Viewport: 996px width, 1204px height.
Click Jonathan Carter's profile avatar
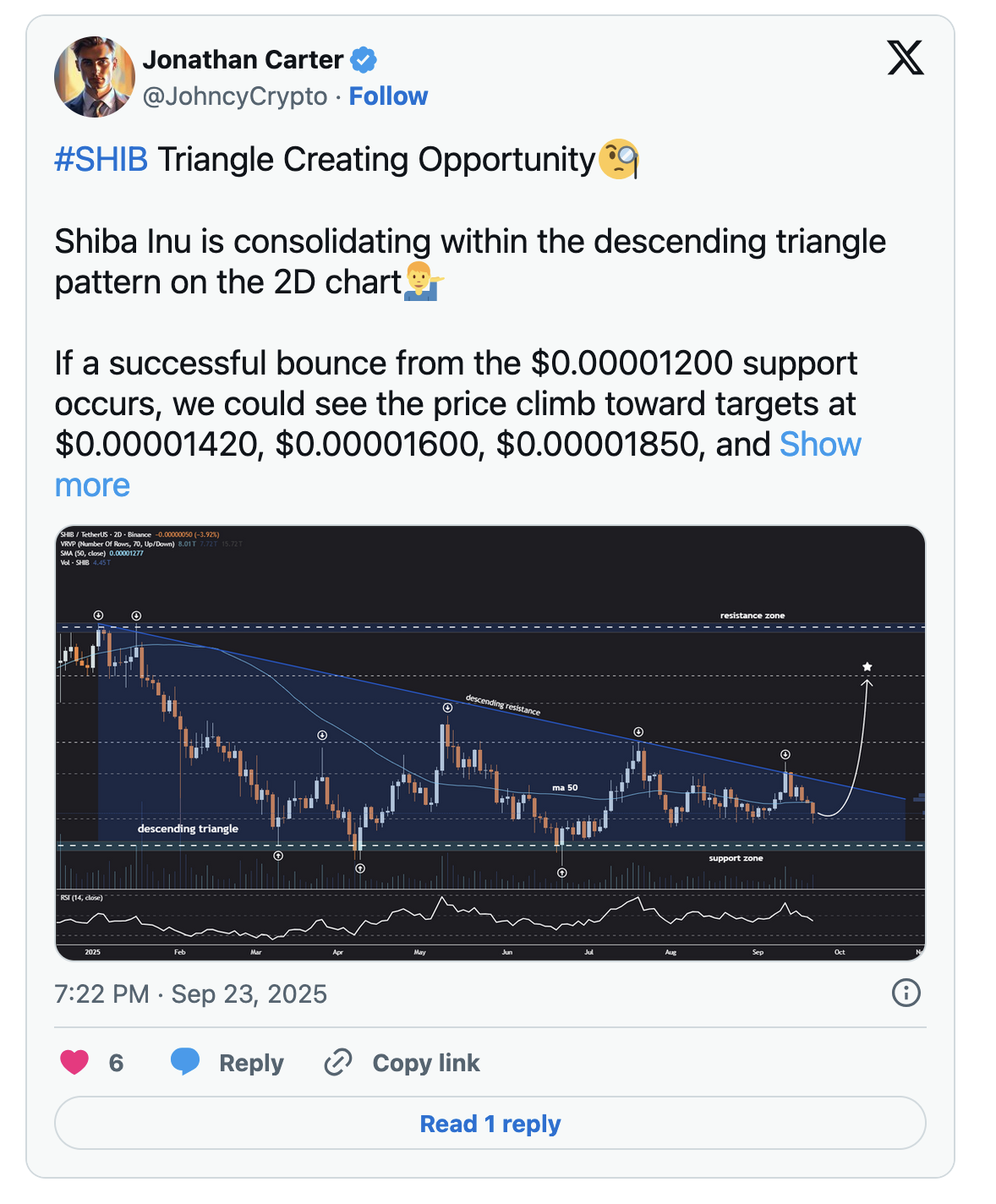95,77
